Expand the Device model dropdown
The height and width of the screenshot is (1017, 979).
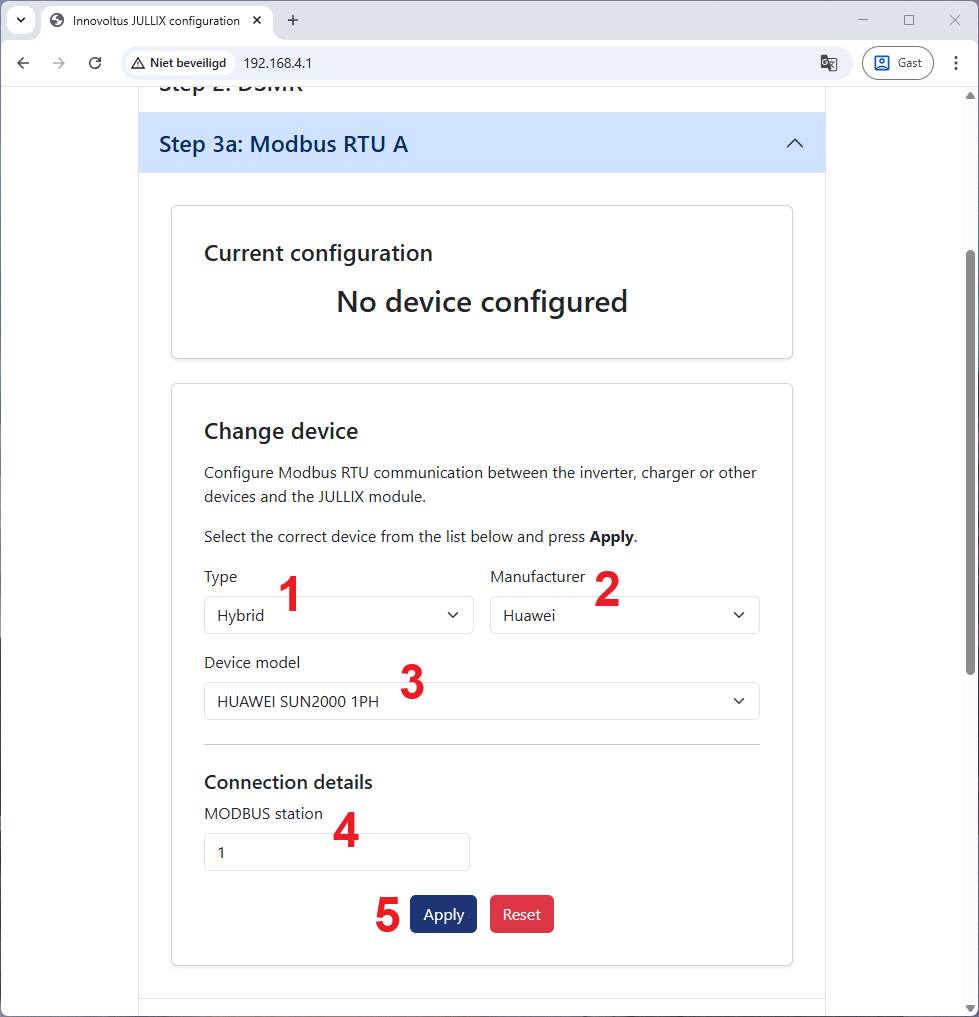click(x=481, y=701)
